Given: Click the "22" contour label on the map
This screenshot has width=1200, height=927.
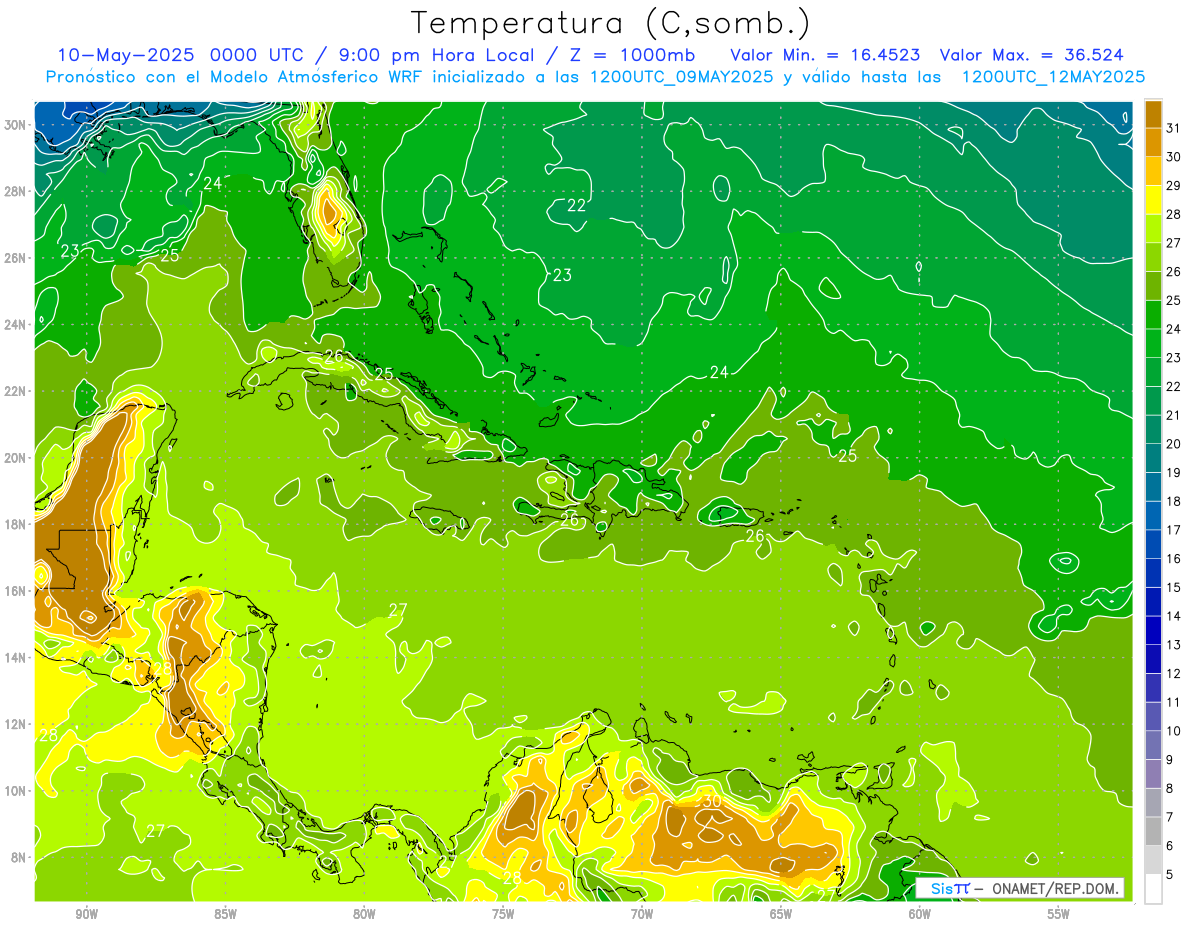Looking at the screenshot, I should [577, 206].
